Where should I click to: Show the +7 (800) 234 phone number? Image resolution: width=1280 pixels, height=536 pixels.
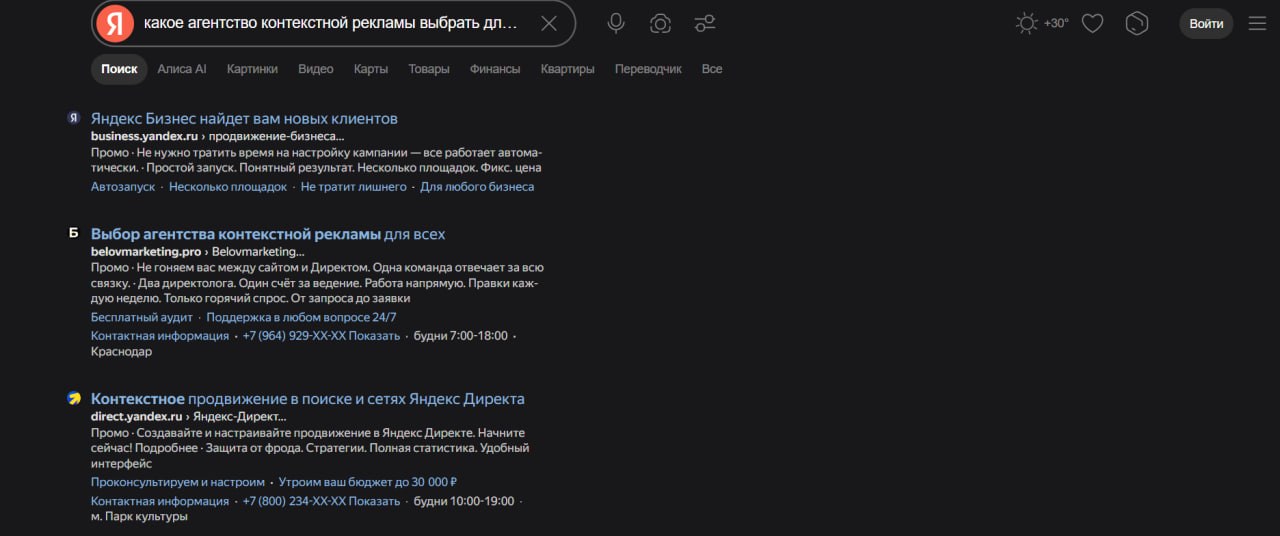pos(321,501)
